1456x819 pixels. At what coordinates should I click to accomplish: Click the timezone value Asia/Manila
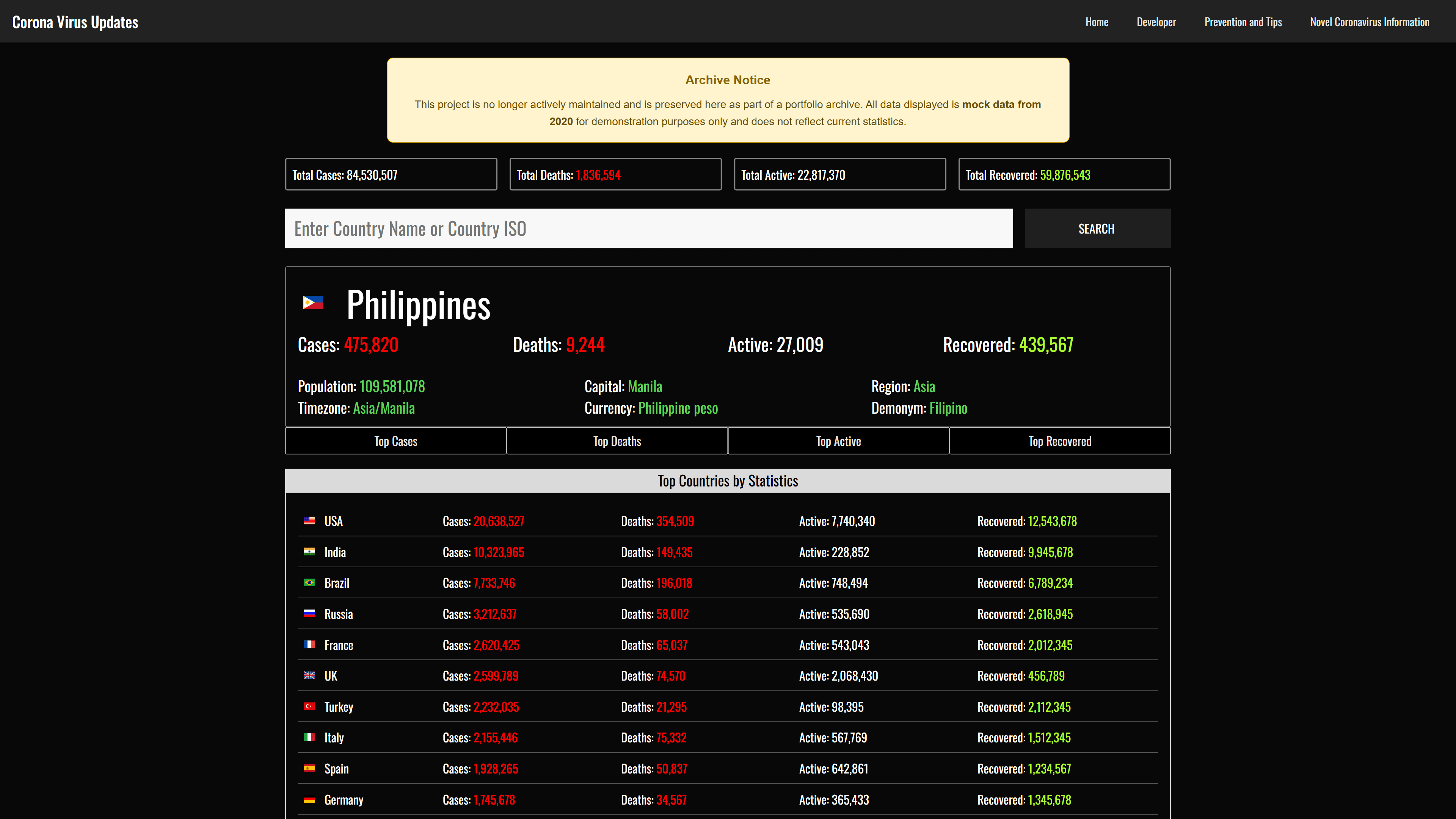[384, 408]
